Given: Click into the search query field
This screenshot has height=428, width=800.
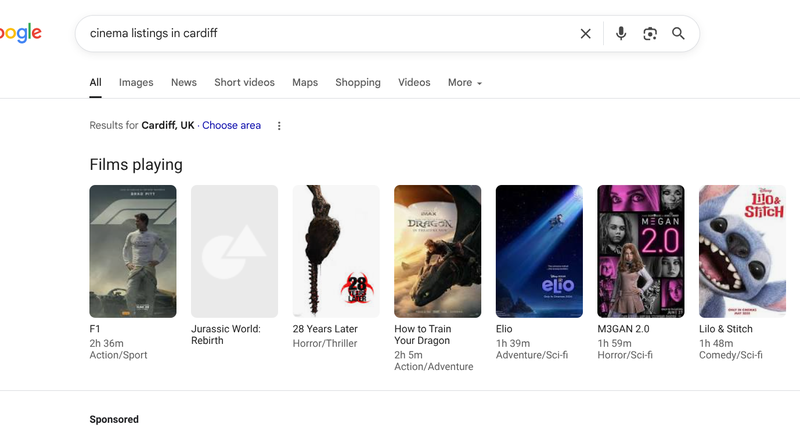Looking at the screenshot, I should (x=327, y=34).
